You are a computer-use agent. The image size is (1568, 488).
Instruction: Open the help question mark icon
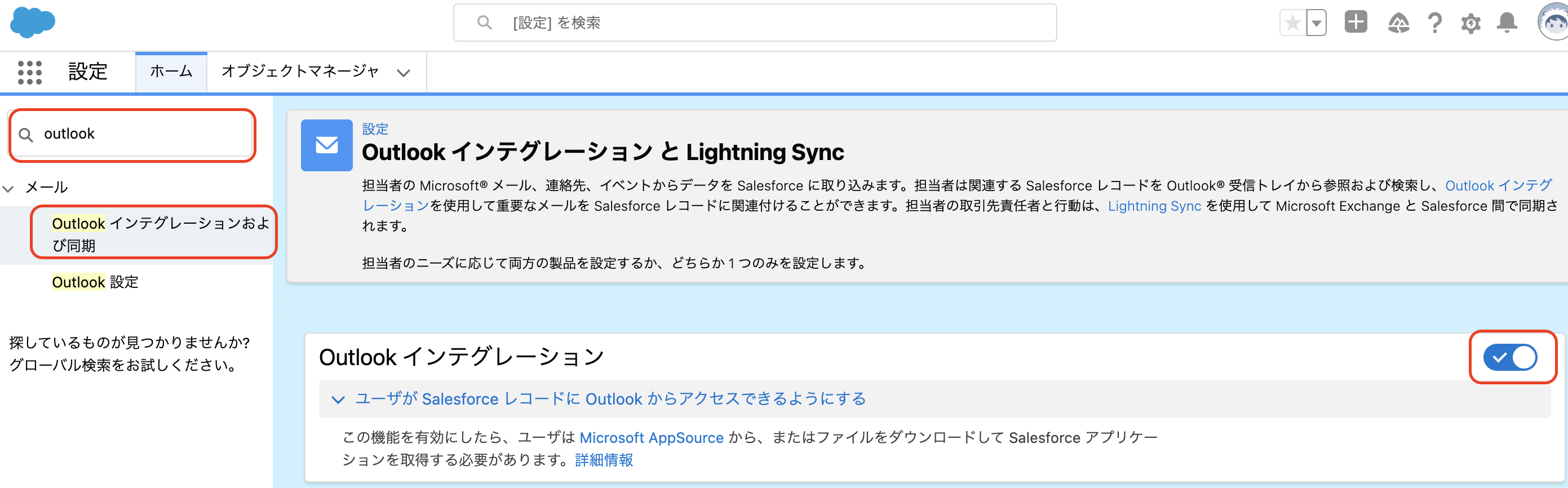[1434, 23]
